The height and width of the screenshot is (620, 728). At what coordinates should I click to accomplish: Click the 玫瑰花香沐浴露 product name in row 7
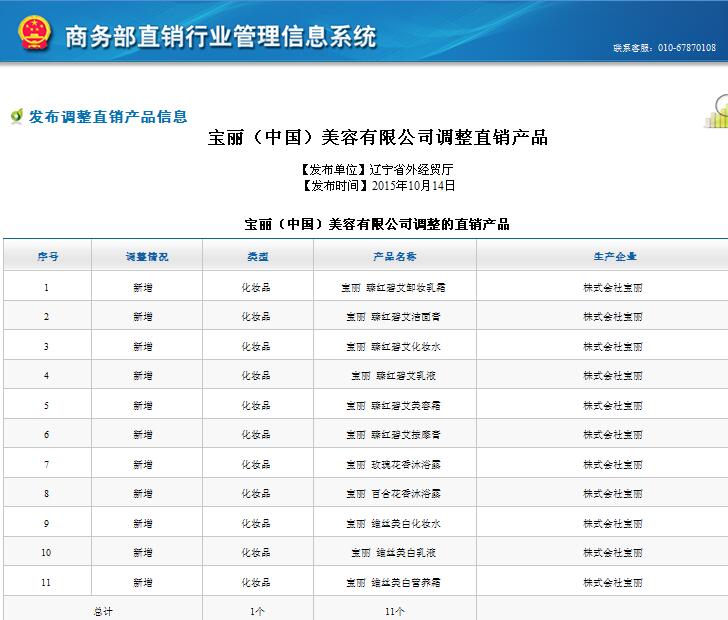394,465
